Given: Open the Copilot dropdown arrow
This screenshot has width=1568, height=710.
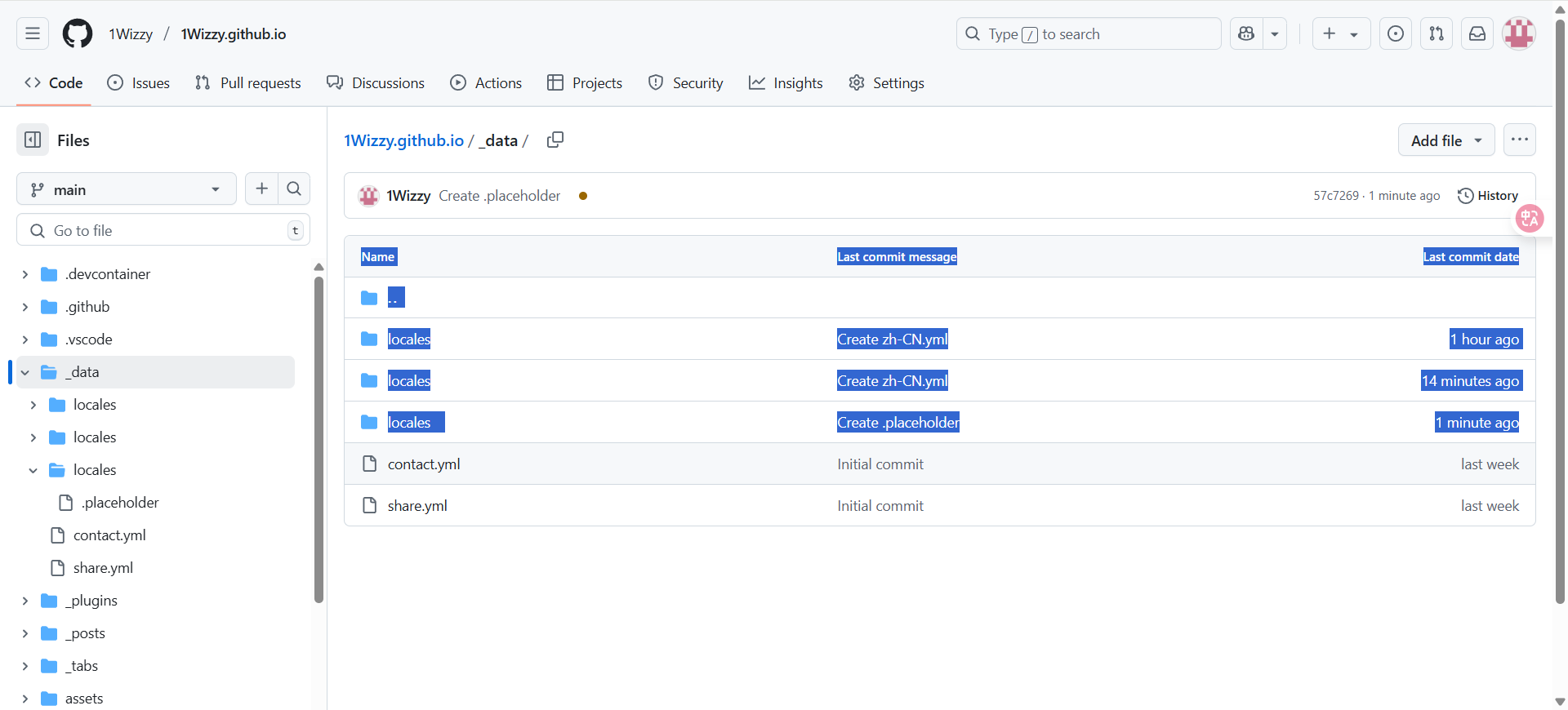Looking at the screenshot, I should (1275, 33).
